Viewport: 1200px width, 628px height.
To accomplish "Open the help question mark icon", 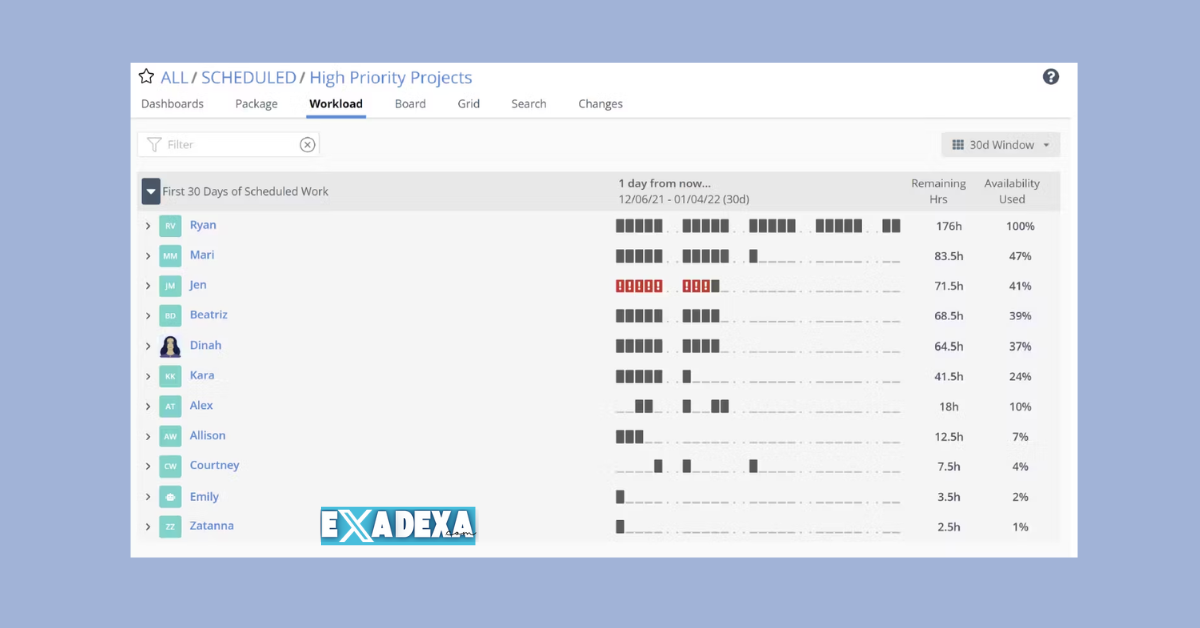I will coord(1050,76).
